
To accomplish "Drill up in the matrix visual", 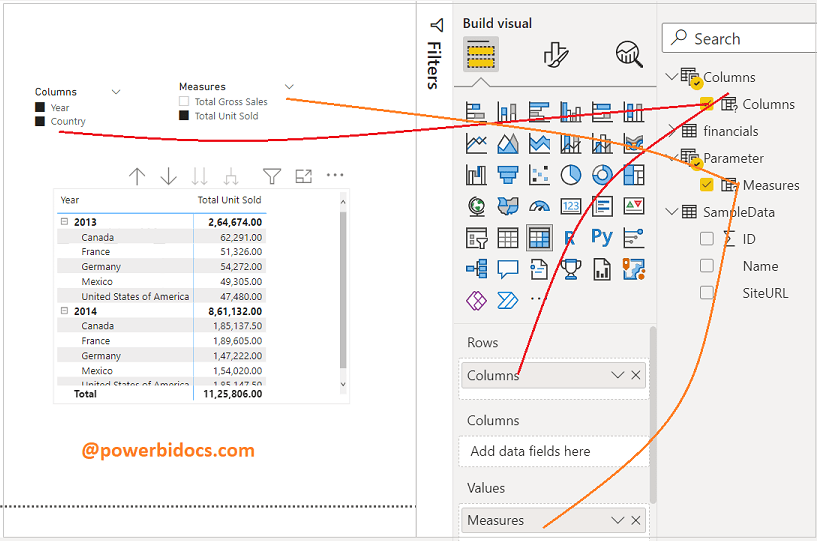I will 137,176.
